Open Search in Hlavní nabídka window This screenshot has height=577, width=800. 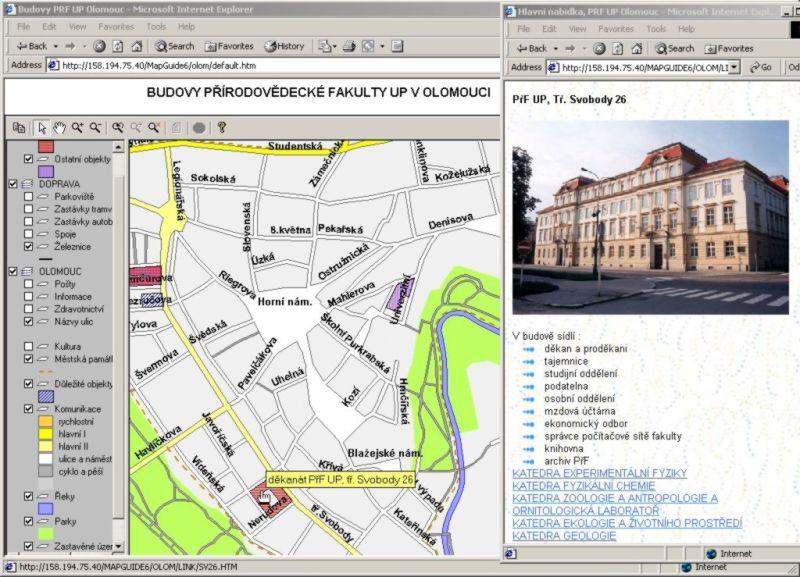coord(674,48)
